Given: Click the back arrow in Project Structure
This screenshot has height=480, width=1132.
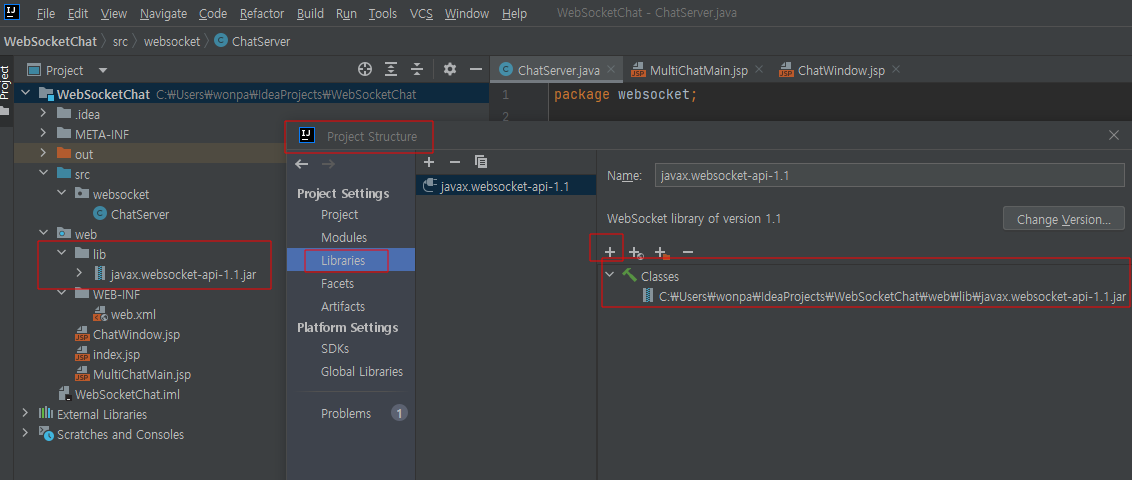Looking at the screenshot, I should [302, 164].
